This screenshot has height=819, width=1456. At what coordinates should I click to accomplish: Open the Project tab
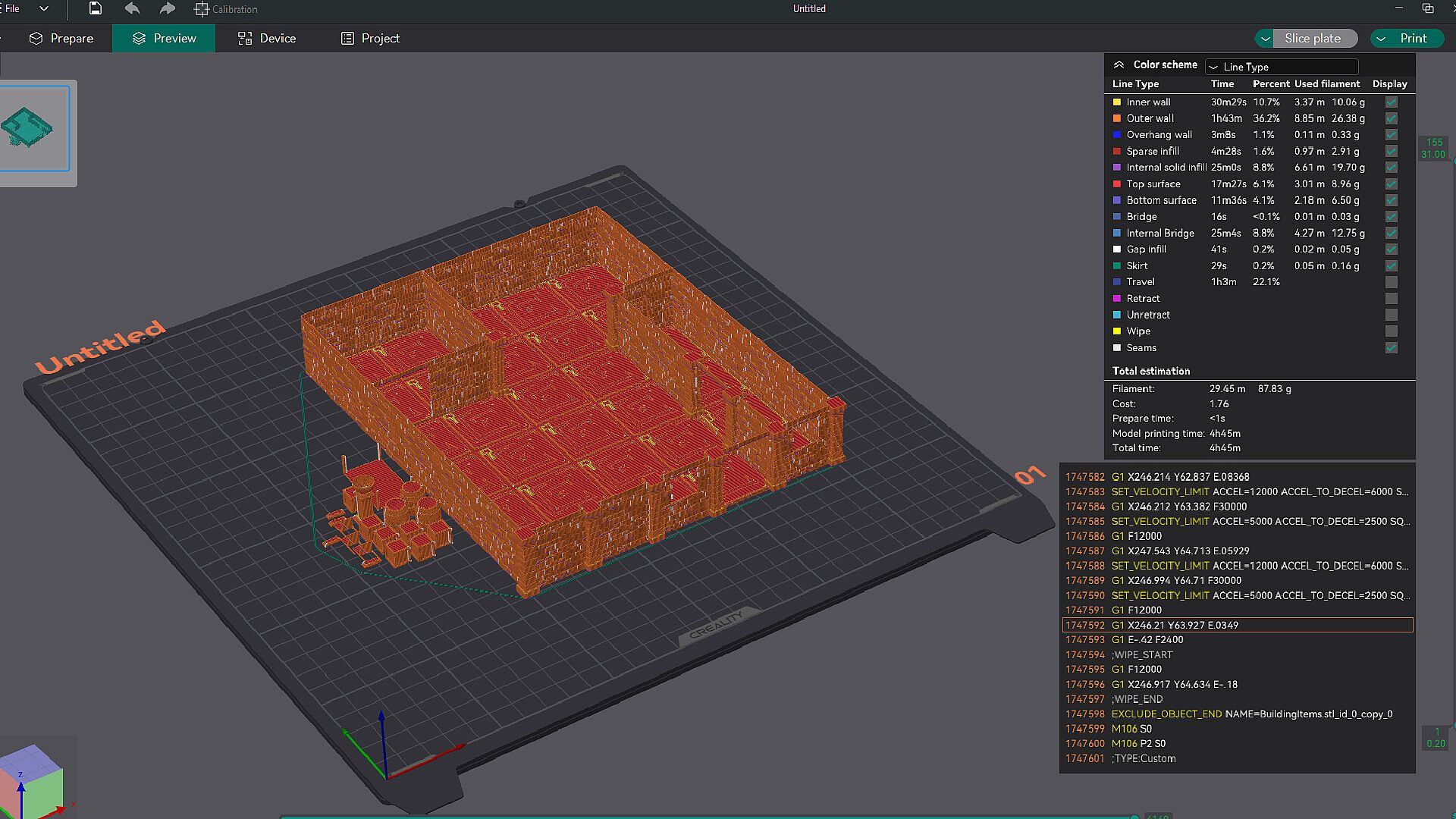[370, 39]
